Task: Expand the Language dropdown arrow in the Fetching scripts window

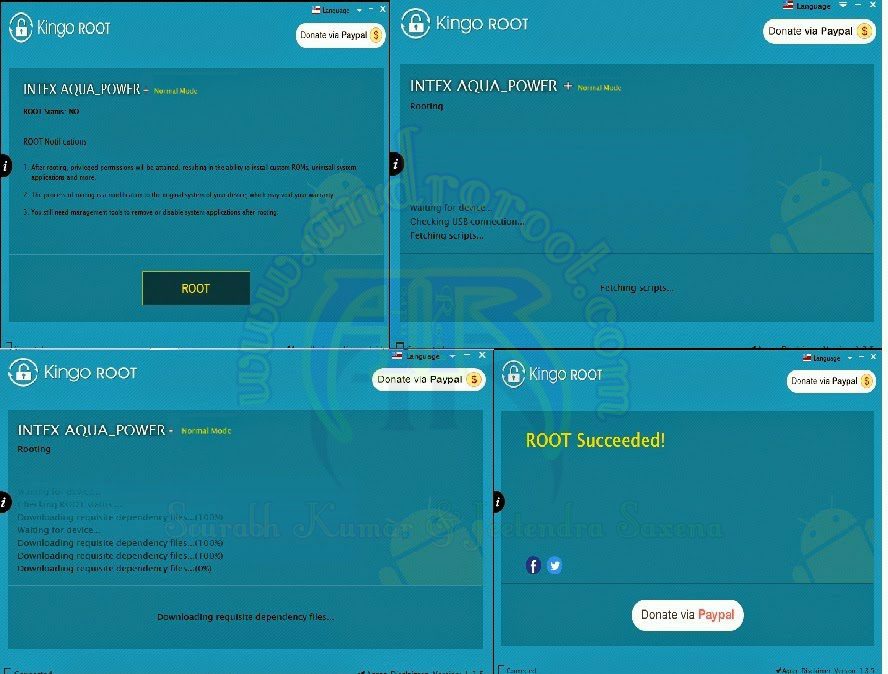Action: click(843, 5)
